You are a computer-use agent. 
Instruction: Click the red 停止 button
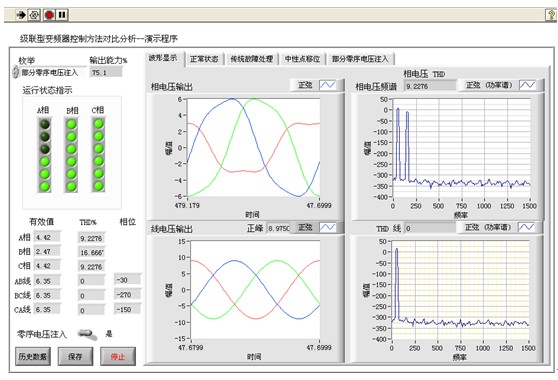117,356
